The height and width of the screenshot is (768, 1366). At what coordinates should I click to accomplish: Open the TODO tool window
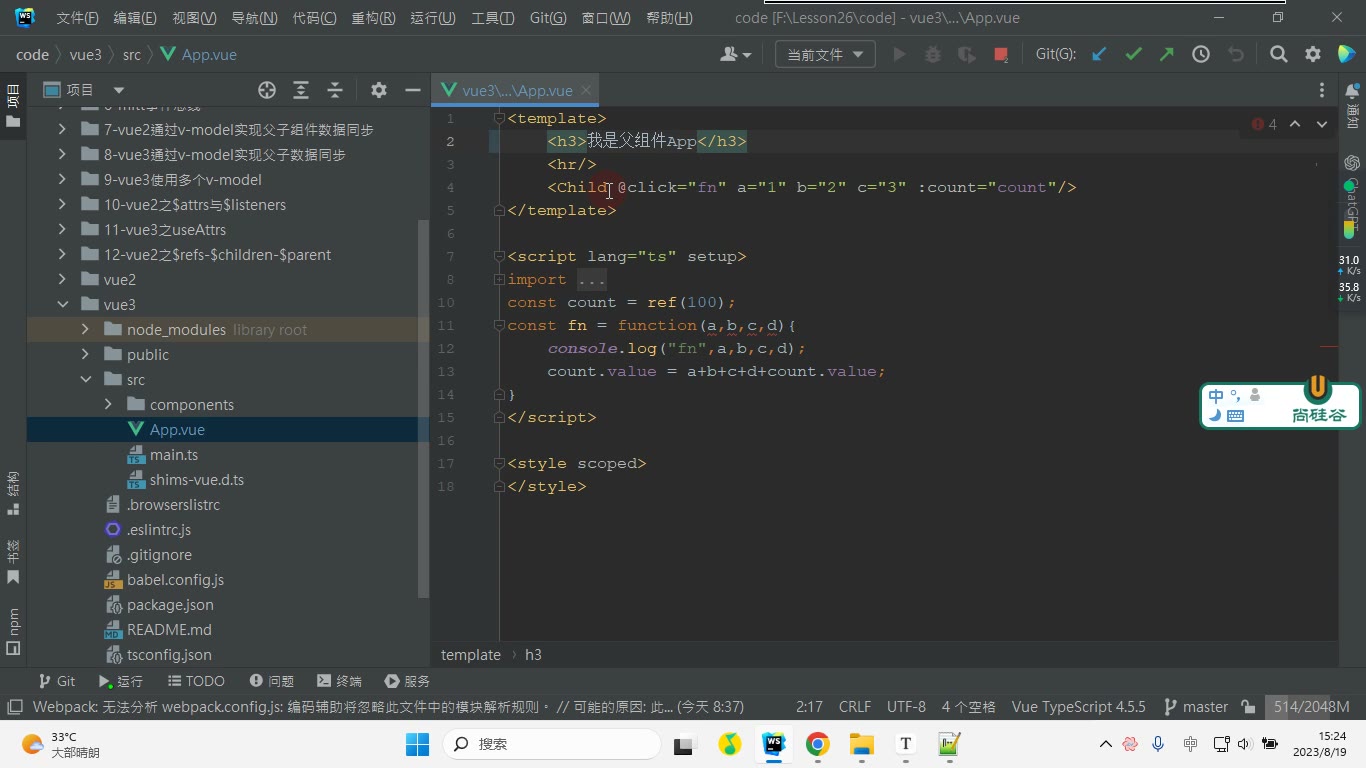[195, 681]
